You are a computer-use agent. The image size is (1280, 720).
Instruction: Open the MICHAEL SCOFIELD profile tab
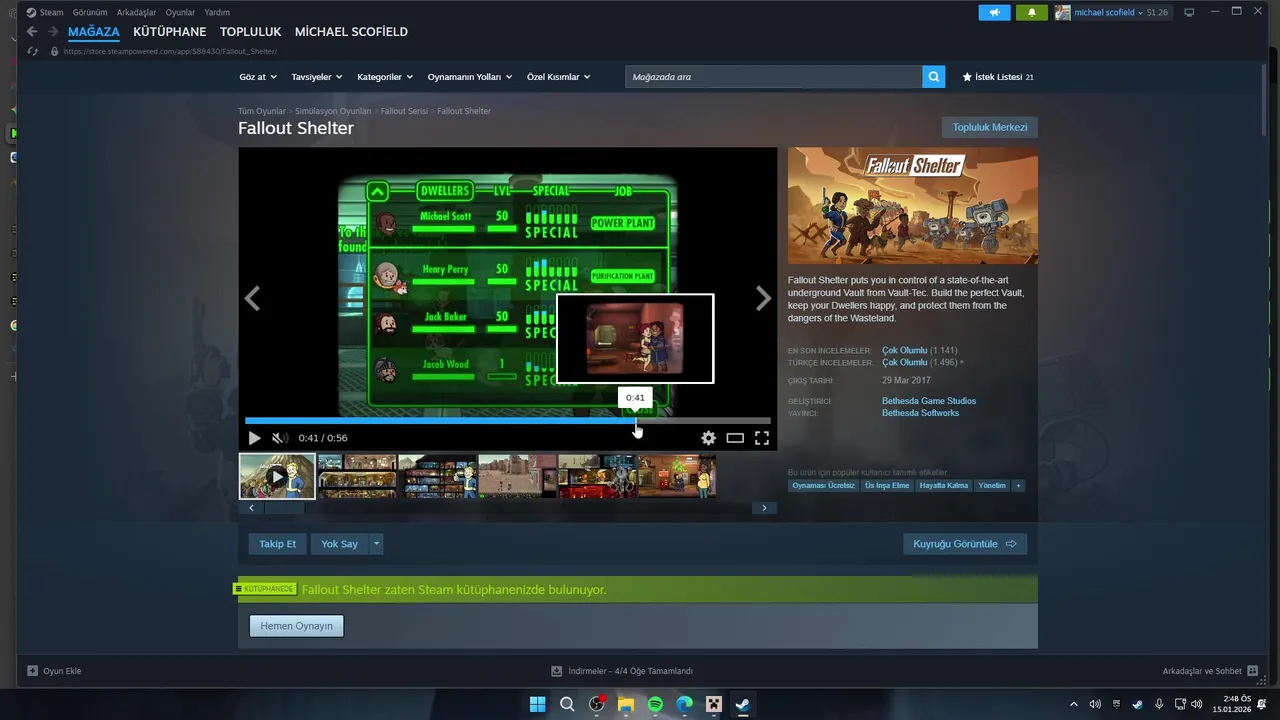point(351,32)
